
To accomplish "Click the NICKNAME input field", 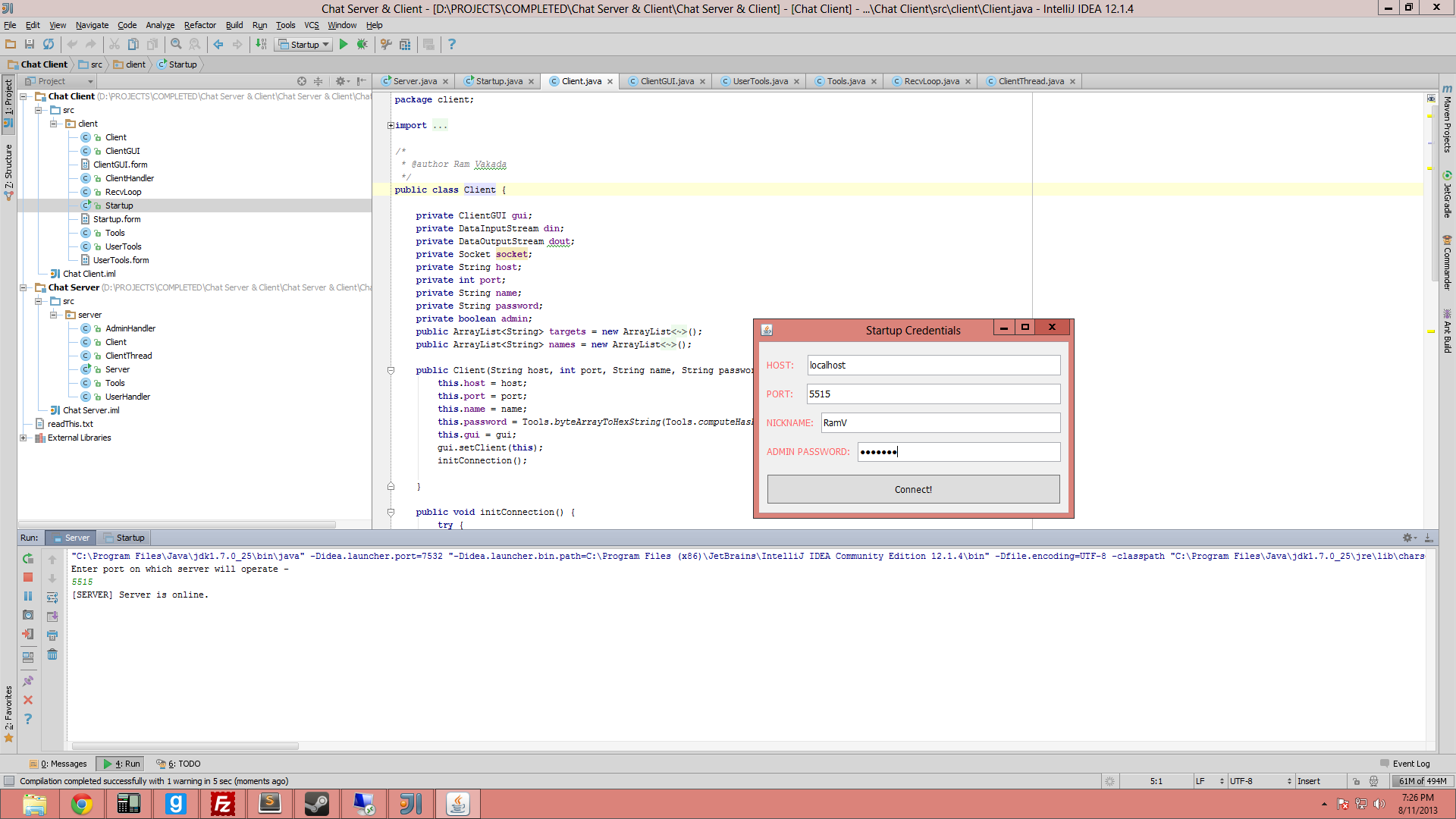I will click(x=940, y=423).
